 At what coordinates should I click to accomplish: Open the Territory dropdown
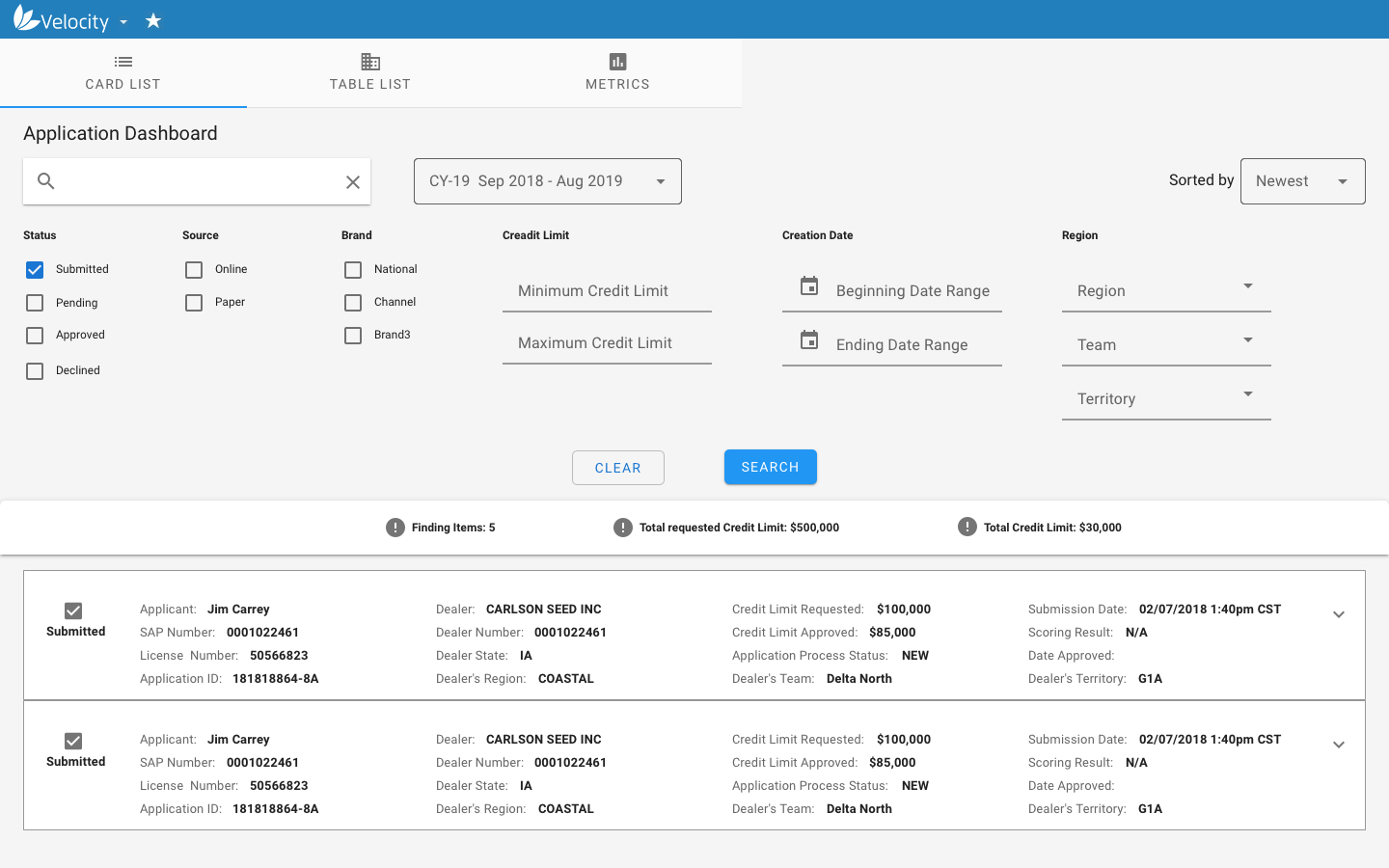1166,399
